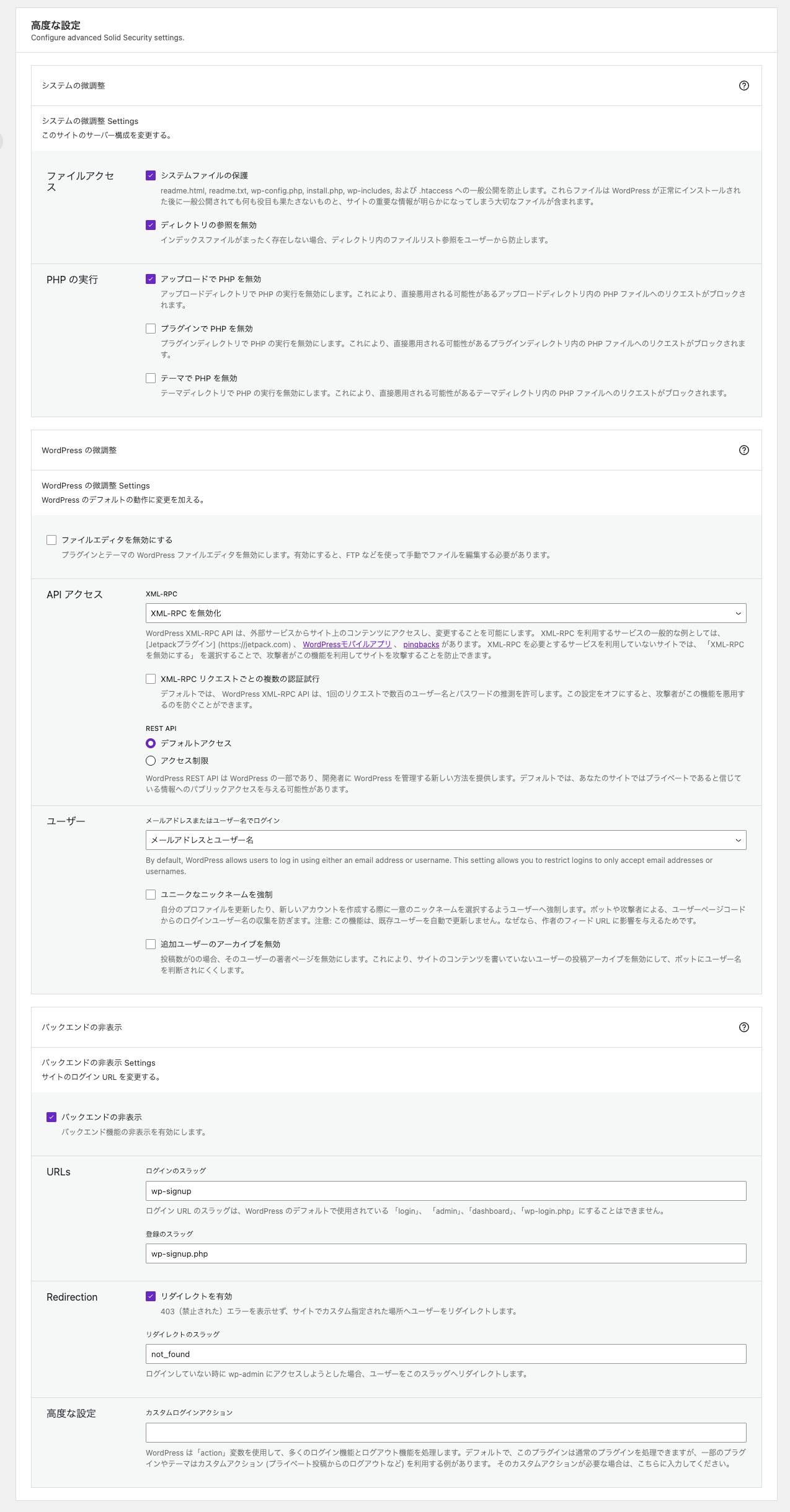This screenshot has width=790, height=1512.
Task: Enable ファイルエディタを無効にする checkbox
Action: pos(51,540)
